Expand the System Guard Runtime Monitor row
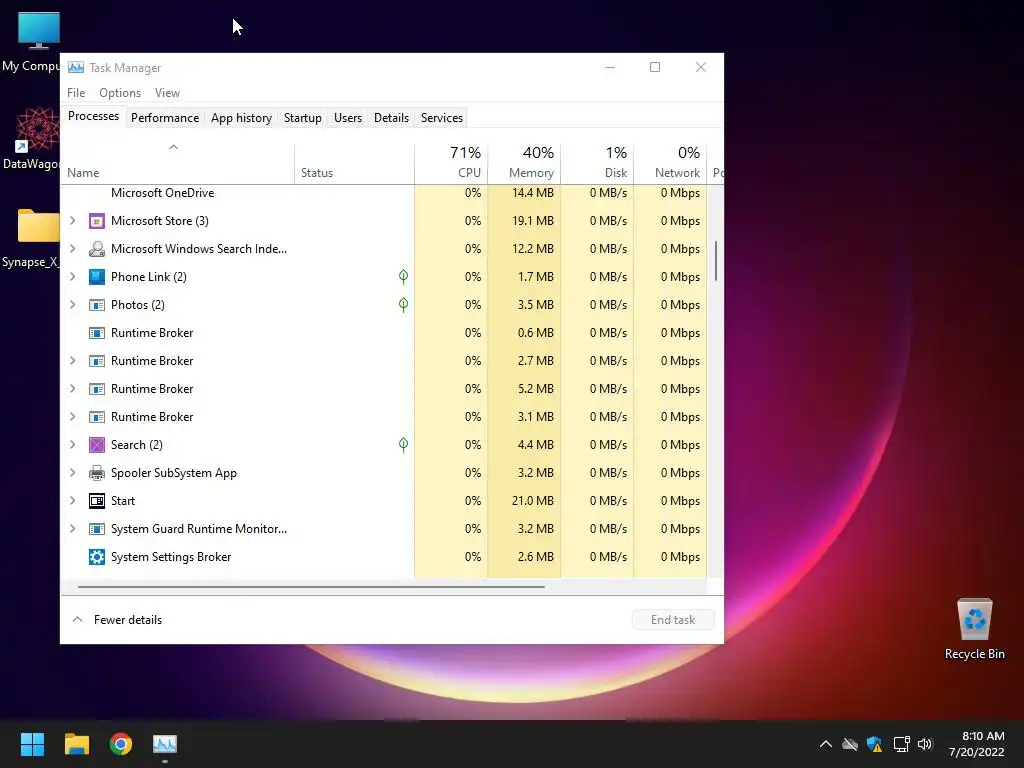 (73, 529)
